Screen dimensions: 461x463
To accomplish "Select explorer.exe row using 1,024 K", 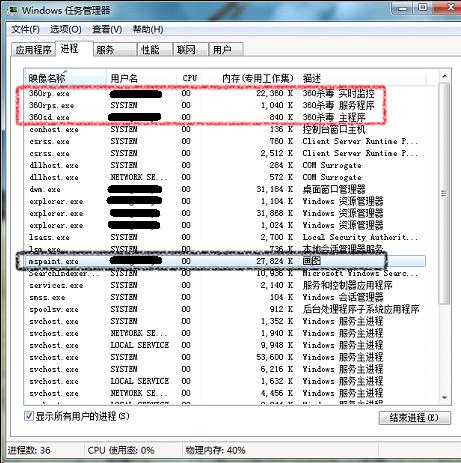I will [225, 225].
